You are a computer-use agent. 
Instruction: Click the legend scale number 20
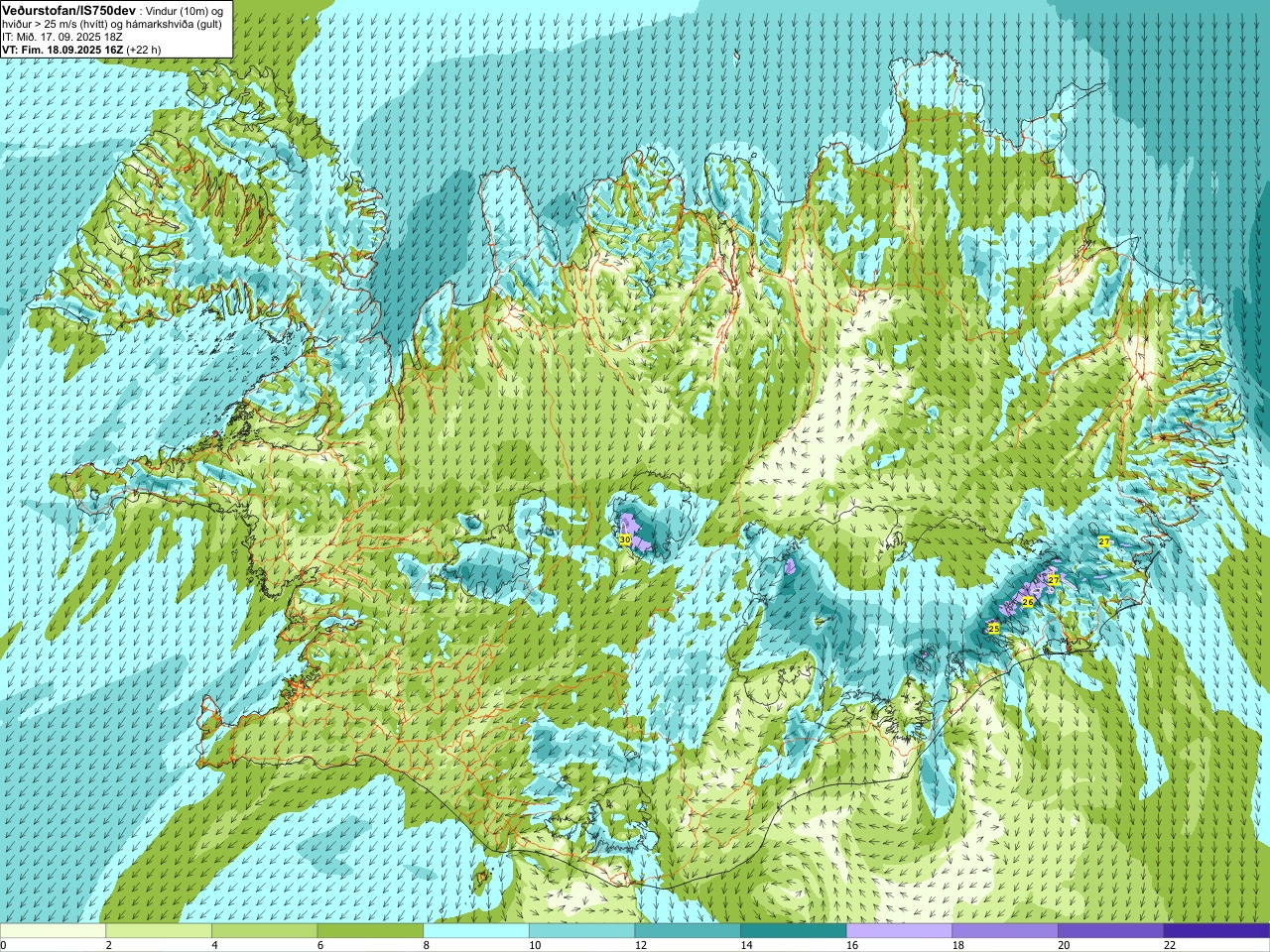point(1064,945)
